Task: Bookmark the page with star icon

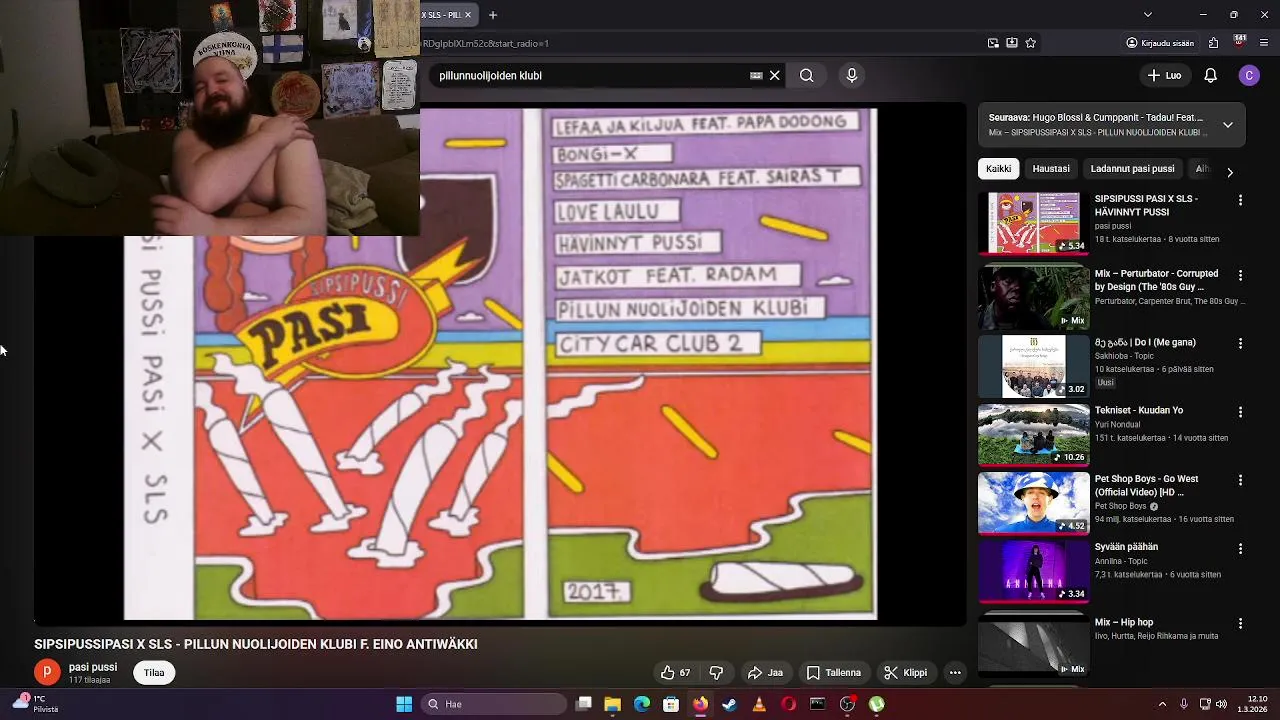Action: [x=1031, y=43]
